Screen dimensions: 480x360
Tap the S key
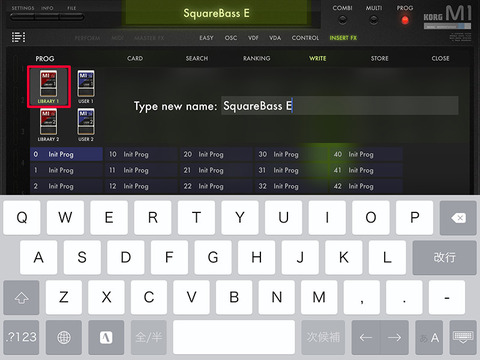pyautogui.click(x=82, y=257)
